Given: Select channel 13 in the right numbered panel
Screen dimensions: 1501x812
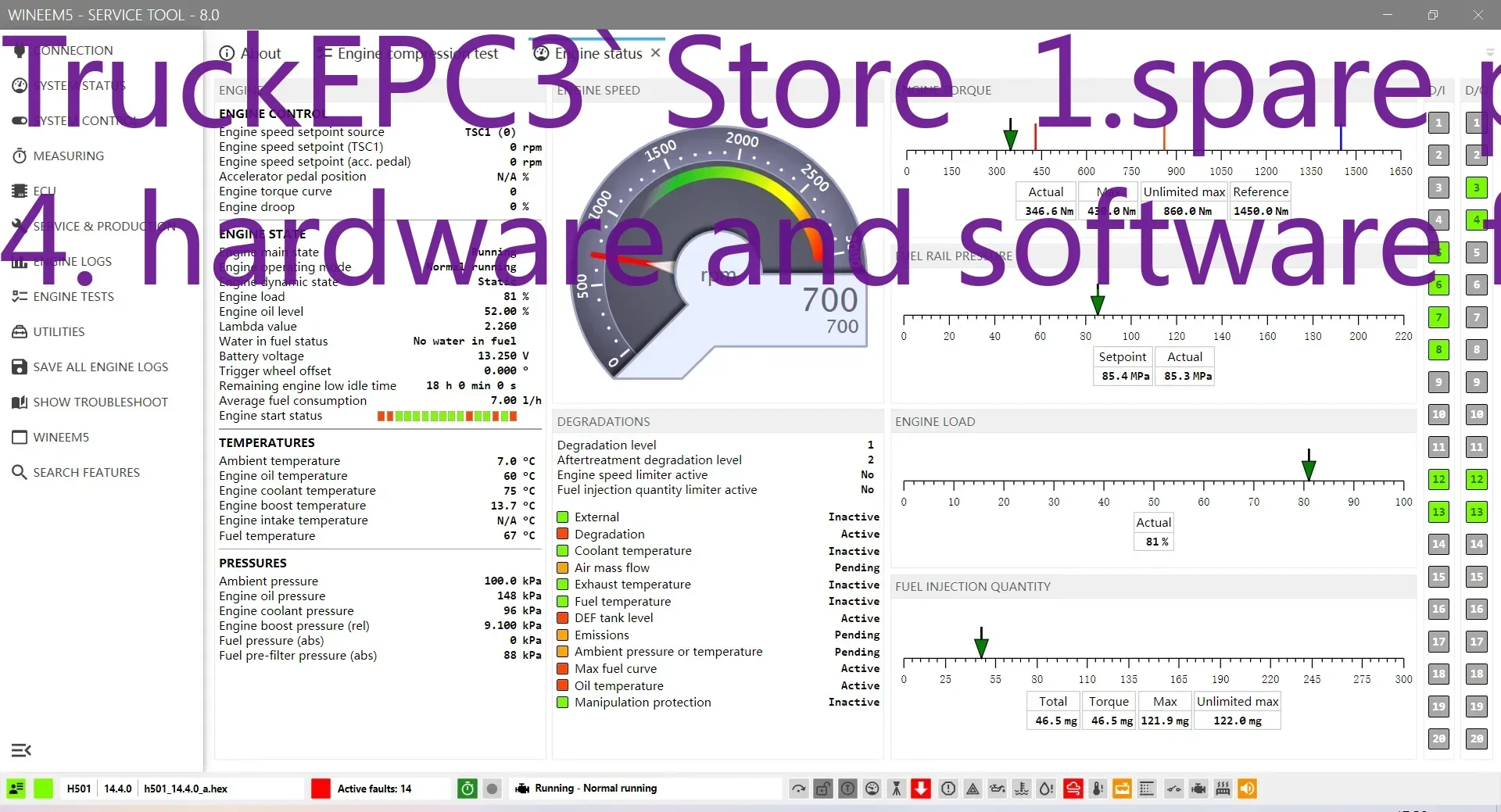Looking at the screenshot, I should pyautogui.click(x=1439, y=512).
